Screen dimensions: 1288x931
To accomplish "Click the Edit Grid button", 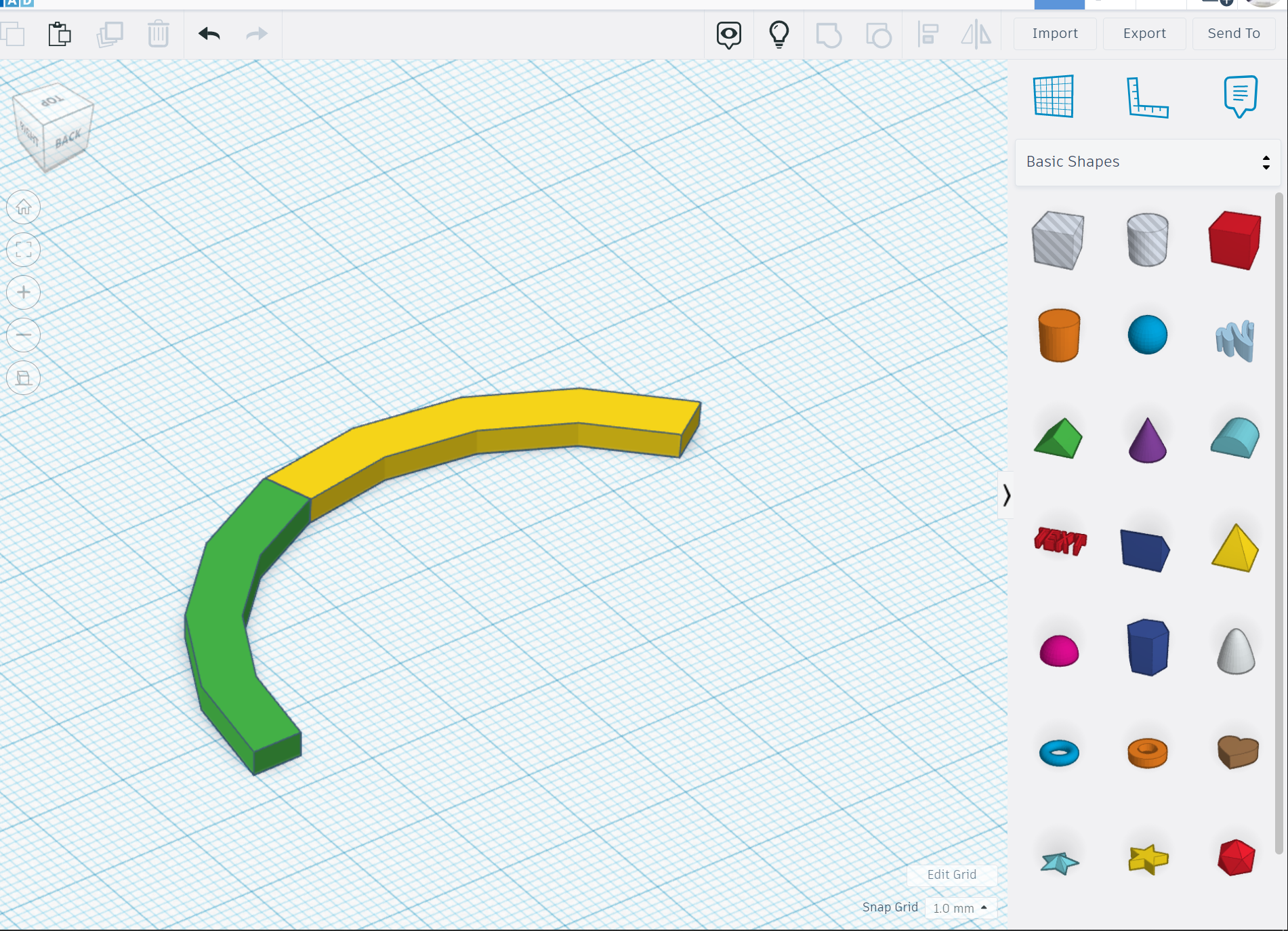I will (952, 875).
